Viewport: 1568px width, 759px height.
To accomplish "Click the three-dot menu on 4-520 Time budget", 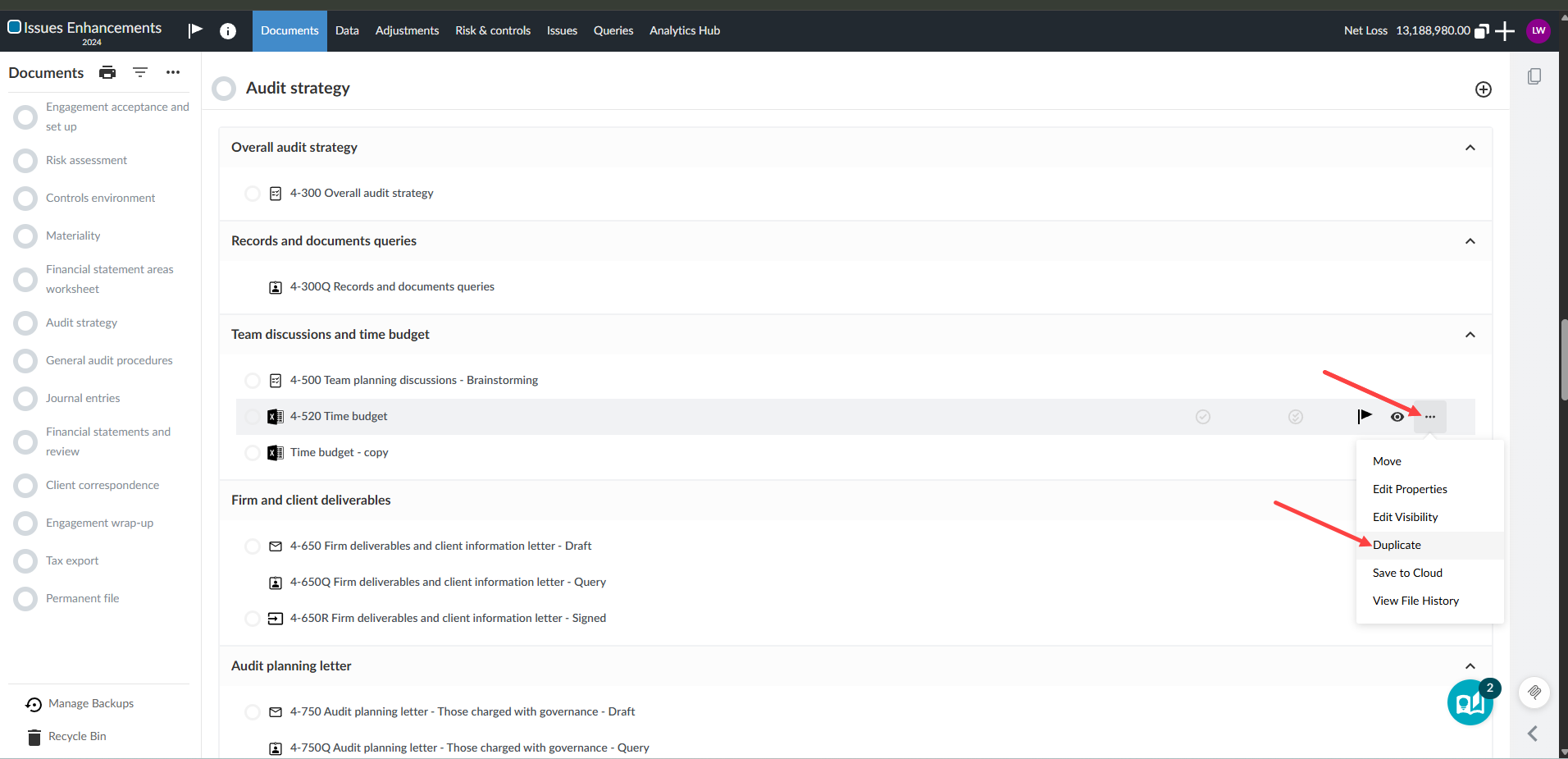I will [x=1430, y=417].
